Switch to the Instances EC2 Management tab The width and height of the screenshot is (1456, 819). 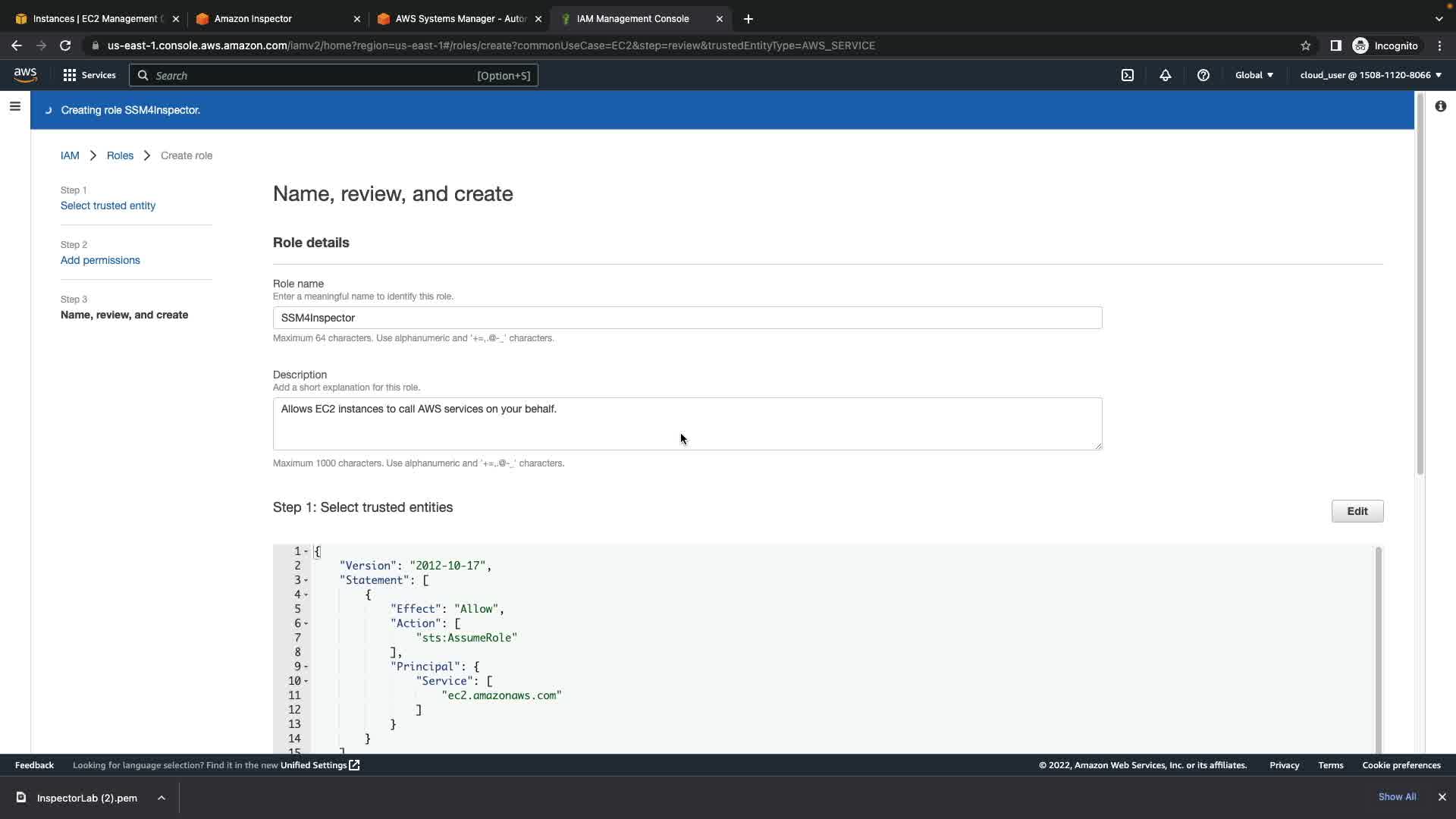(95, 18)
